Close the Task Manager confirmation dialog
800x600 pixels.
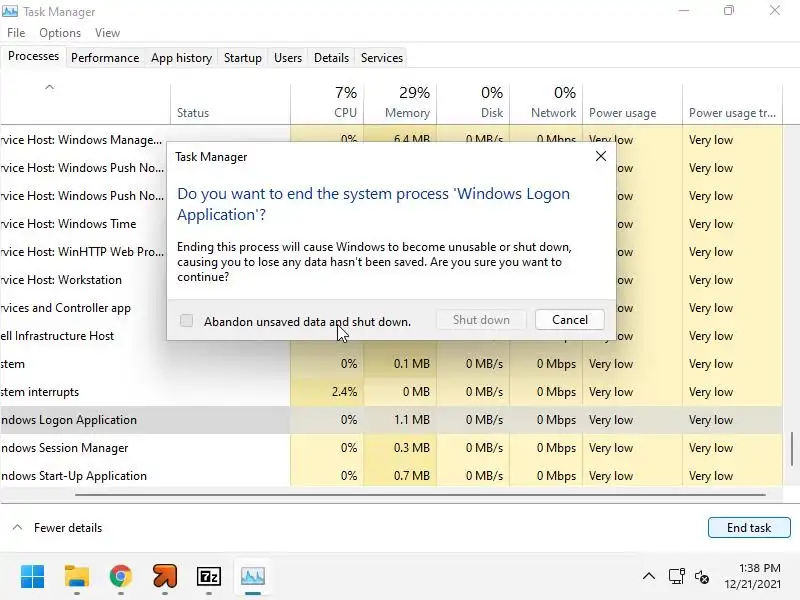coord(601,156)
